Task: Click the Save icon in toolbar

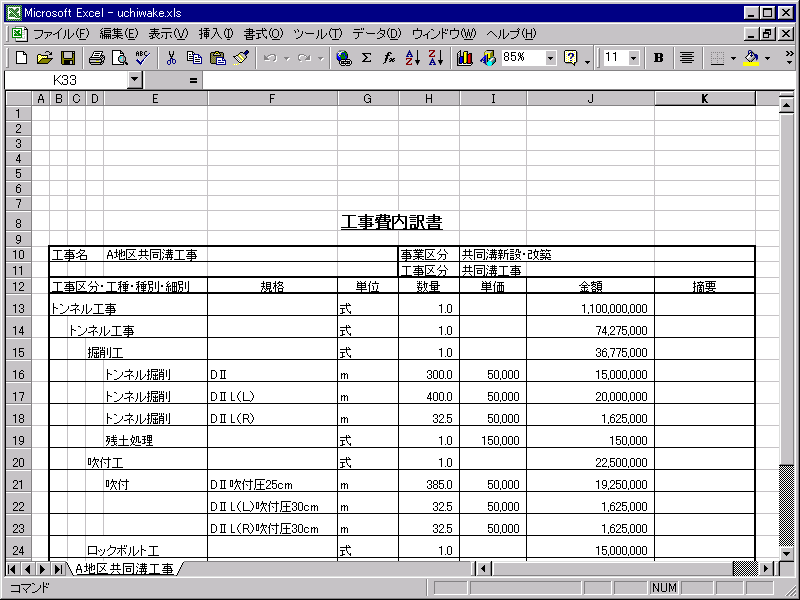Action: click(68, 58)
